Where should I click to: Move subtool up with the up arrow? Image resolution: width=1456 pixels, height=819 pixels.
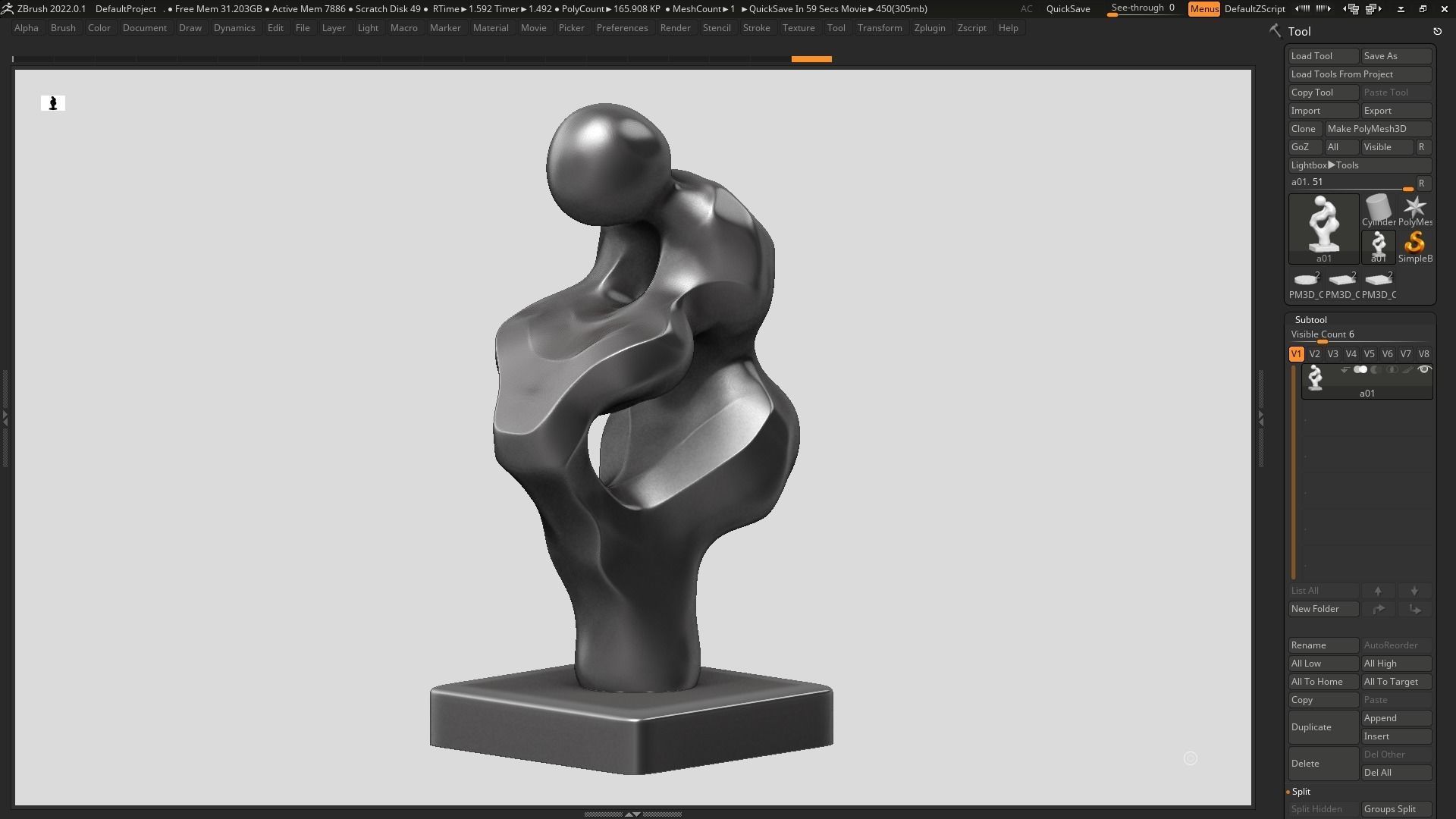point(1378,591)
